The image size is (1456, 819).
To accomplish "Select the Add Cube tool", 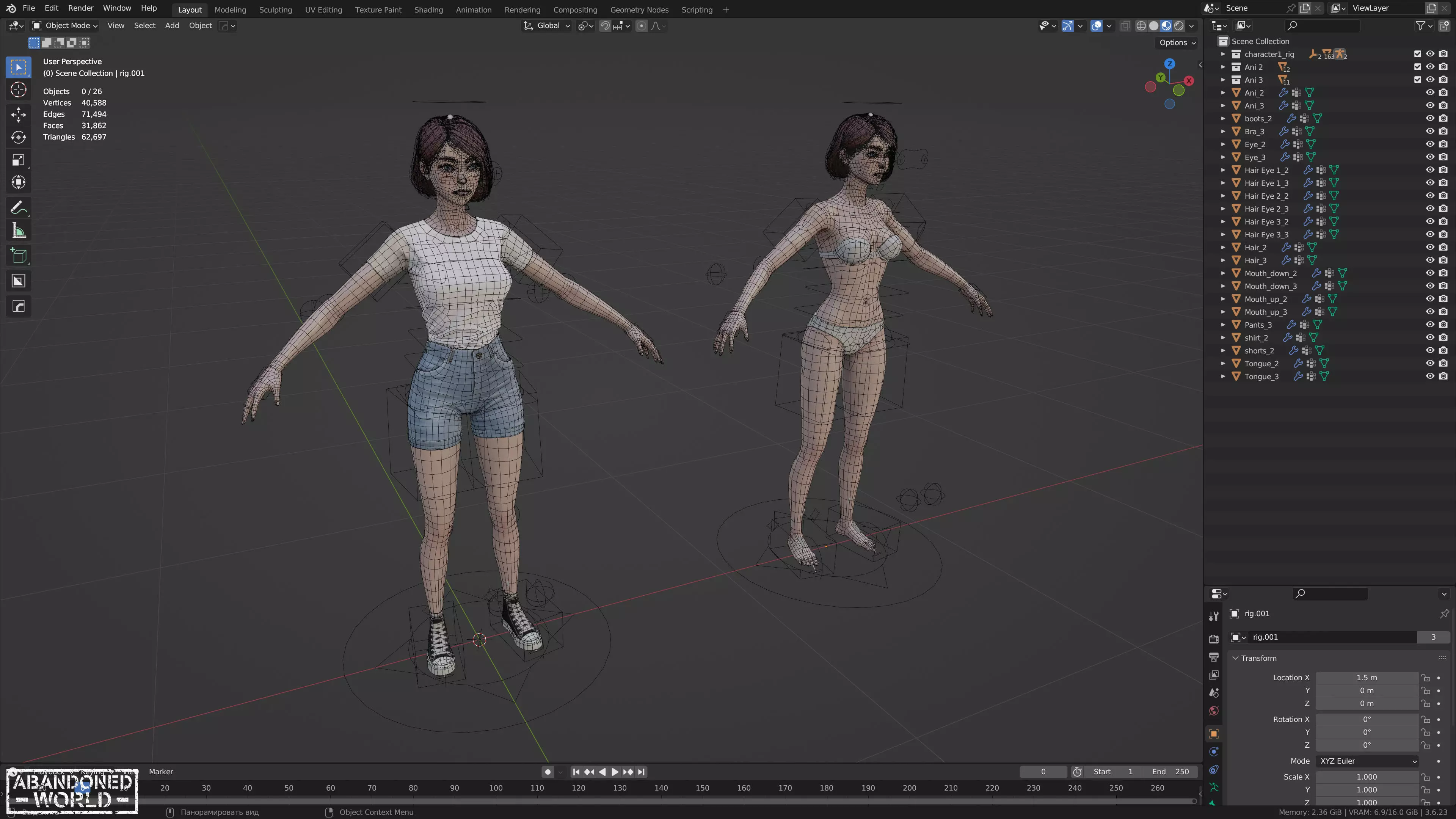I will [19, 256].
